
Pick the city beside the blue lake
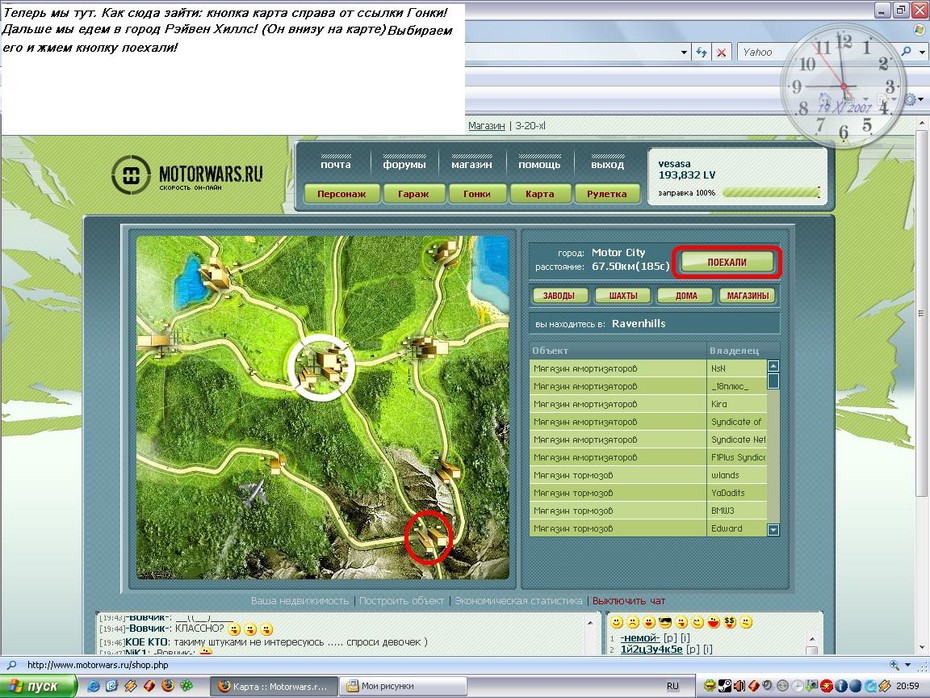pyautogui.click(x=215, y=274)
